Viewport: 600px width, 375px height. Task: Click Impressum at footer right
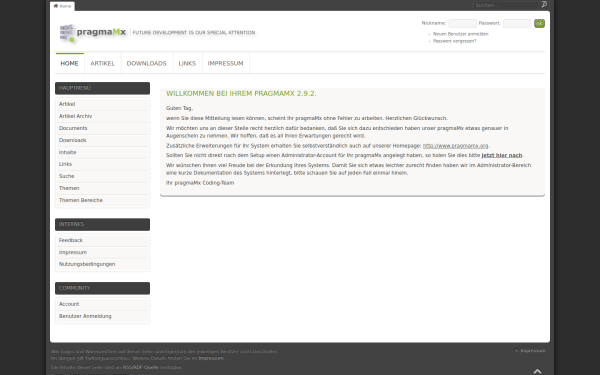[533, 351]
